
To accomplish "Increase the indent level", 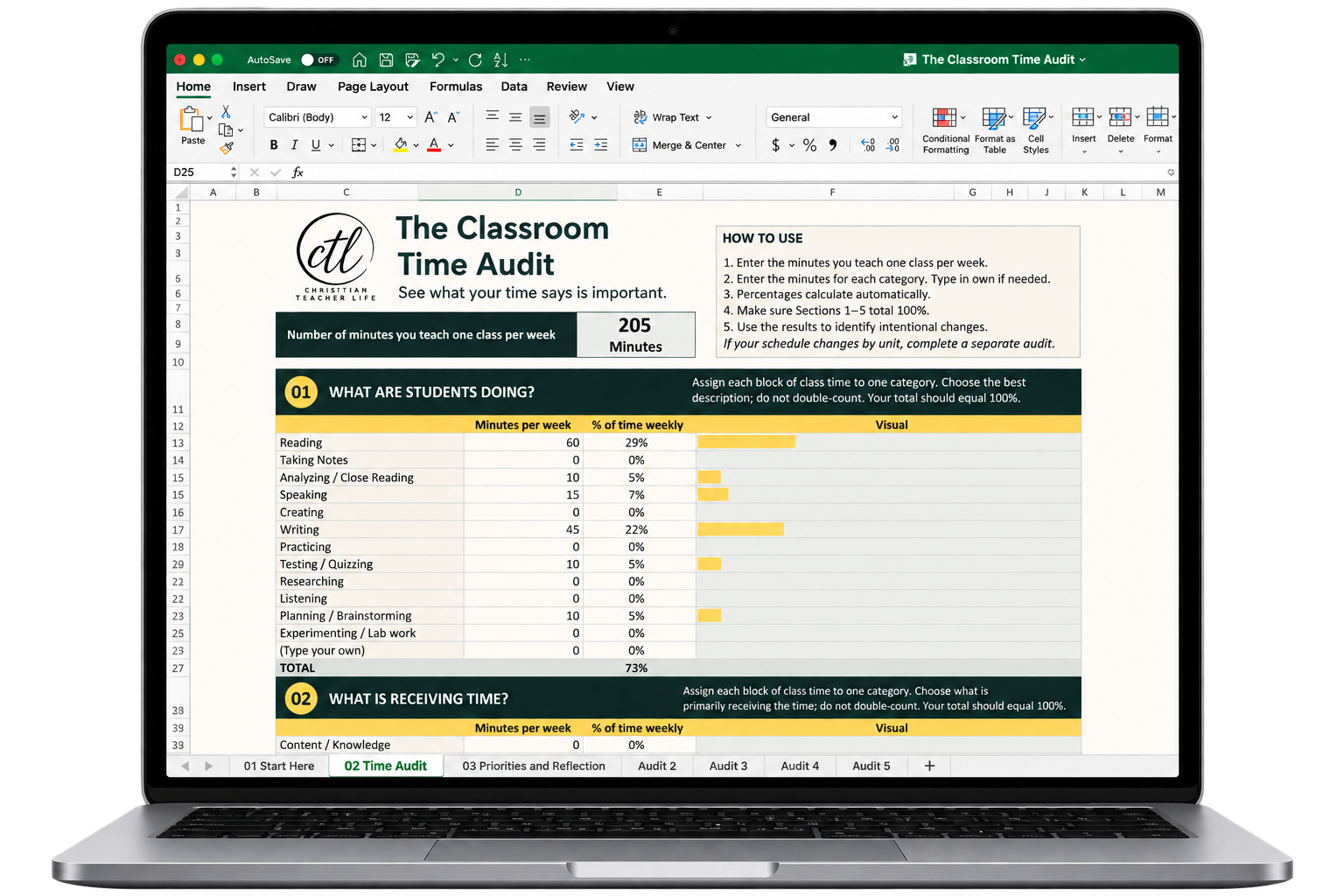I will (x=600, y=144).
